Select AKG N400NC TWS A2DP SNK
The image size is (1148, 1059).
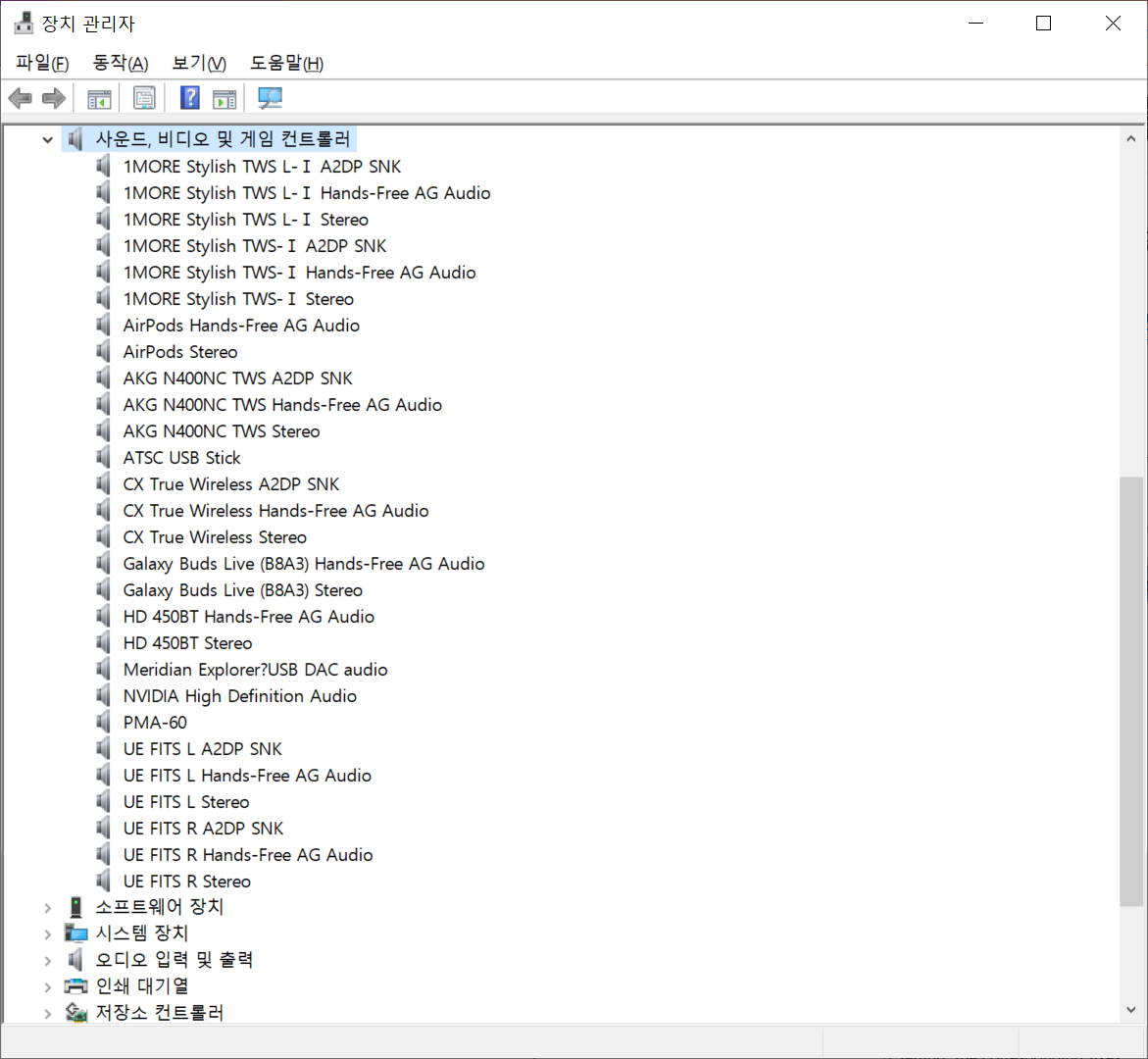(238, 378)
